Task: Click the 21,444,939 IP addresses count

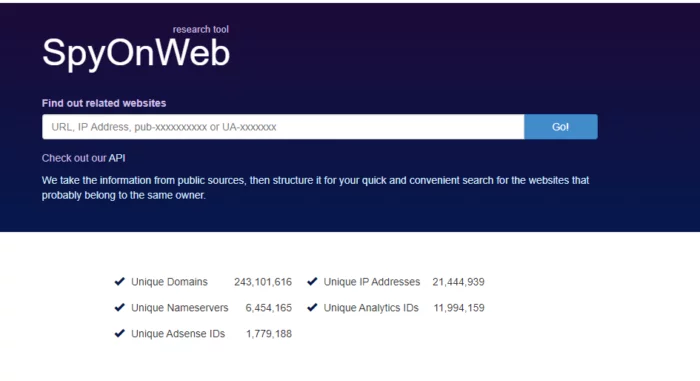Action: [x=458, y=282]
